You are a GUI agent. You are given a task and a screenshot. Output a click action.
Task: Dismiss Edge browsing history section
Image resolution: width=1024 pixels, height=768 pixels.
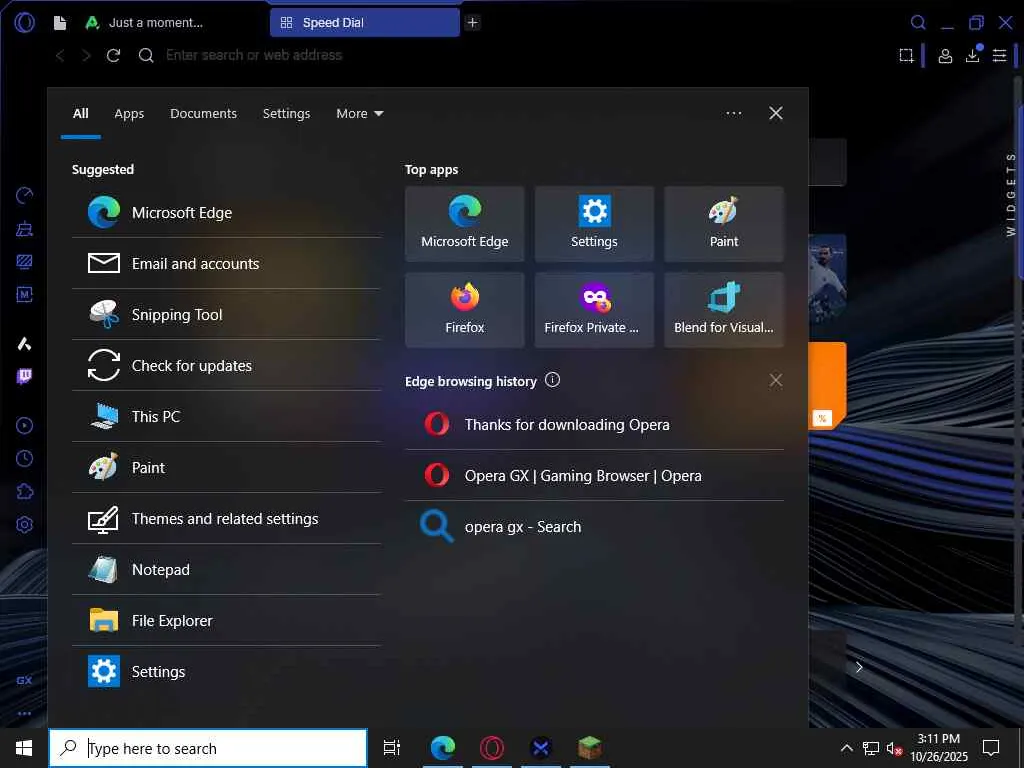775,380
